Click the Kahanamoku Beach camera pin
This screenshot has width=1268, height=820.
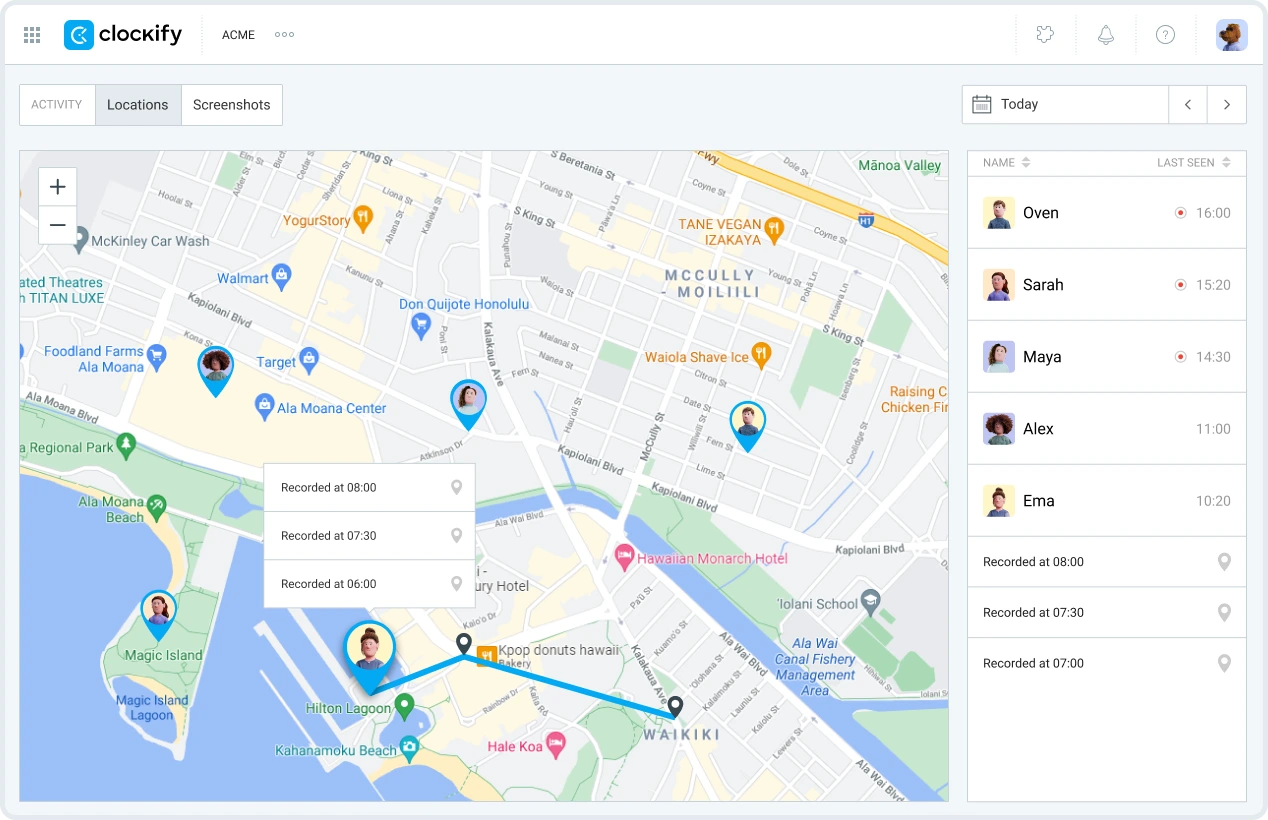tap(409, 748)
